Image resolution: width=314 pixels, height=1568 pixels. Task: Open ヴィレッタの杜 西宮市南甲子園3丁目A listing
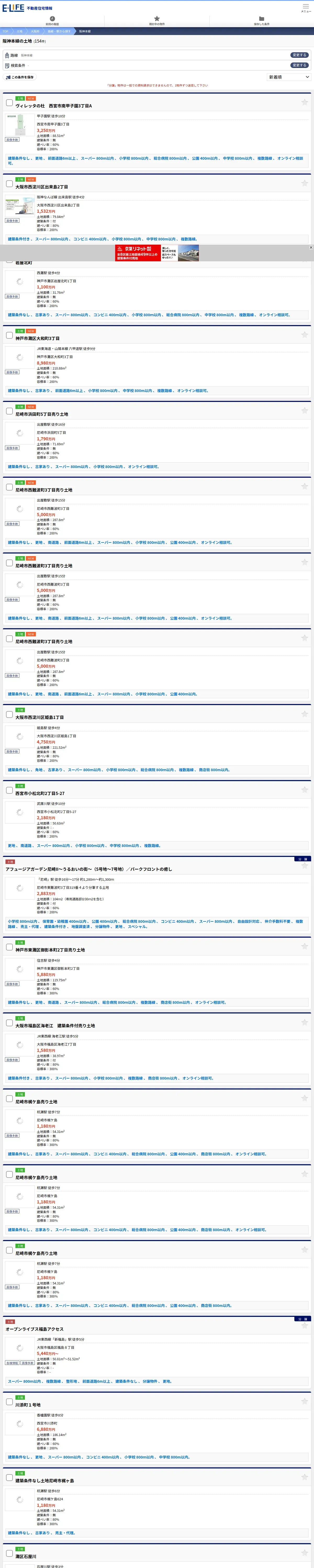(x=54, y=106)
